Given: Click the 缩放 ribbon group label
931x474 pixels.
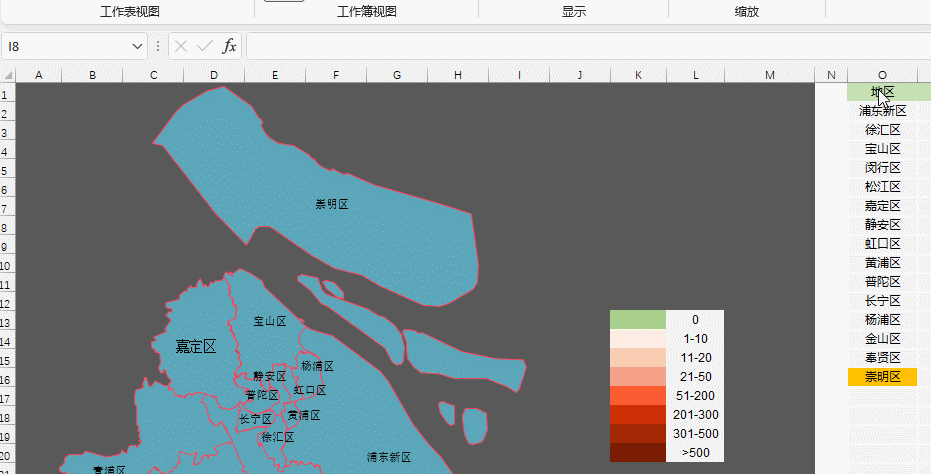Looking at the screenshot, I should tap(746, 12).
